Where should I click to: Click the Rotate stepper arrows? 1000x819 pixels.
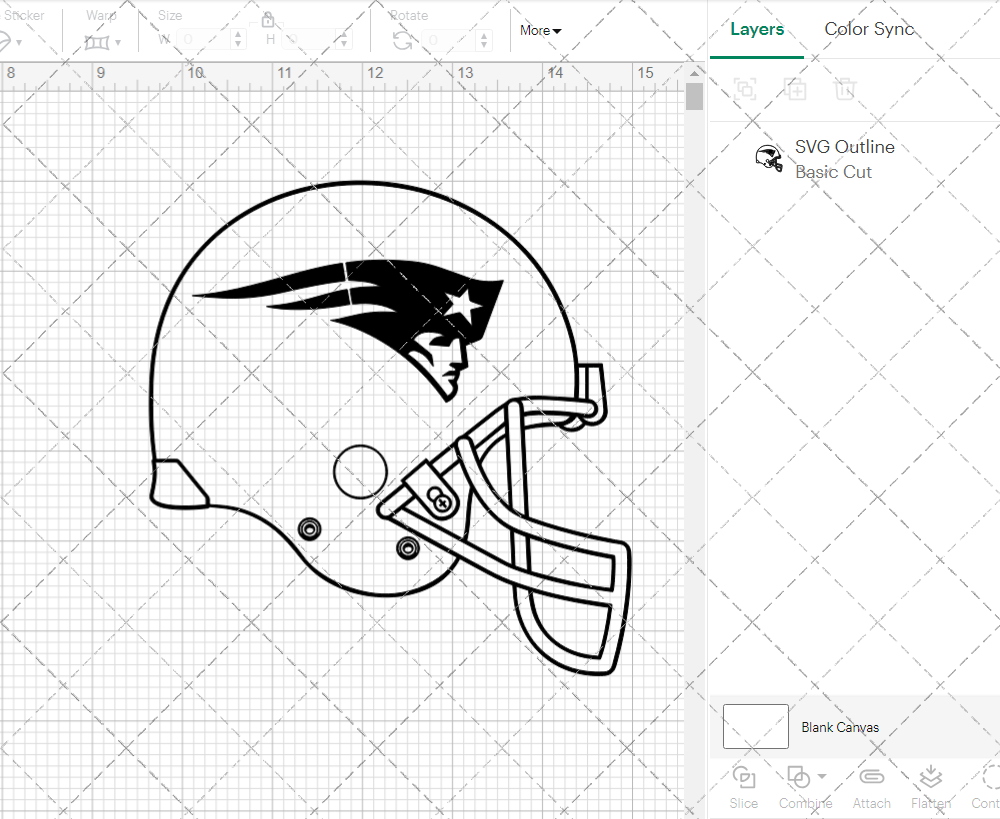coord(485,40)
